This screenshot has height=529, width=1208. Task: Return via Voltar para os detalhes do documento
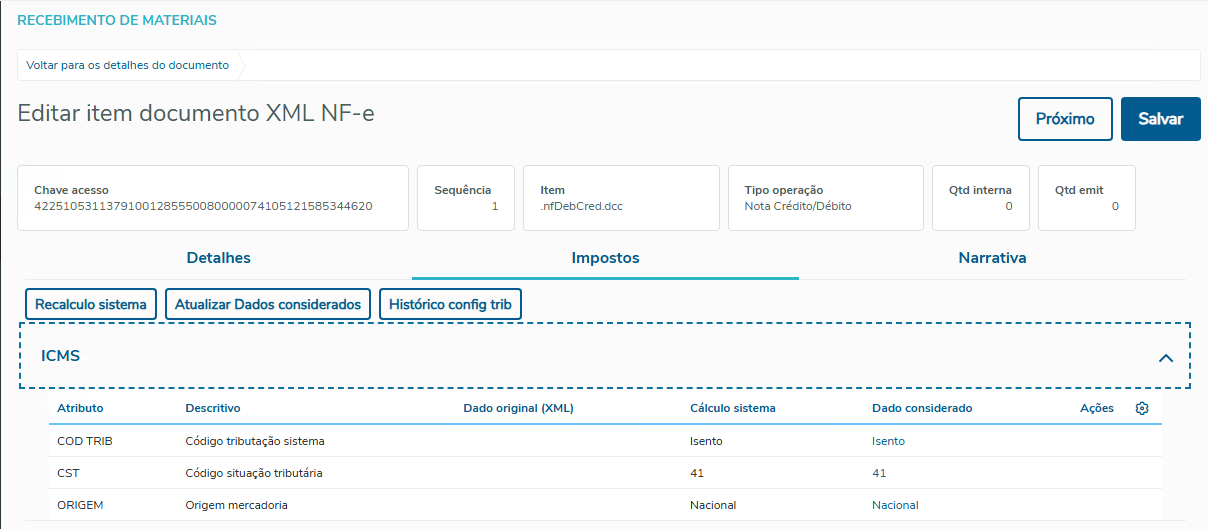[x=128, y=65]
